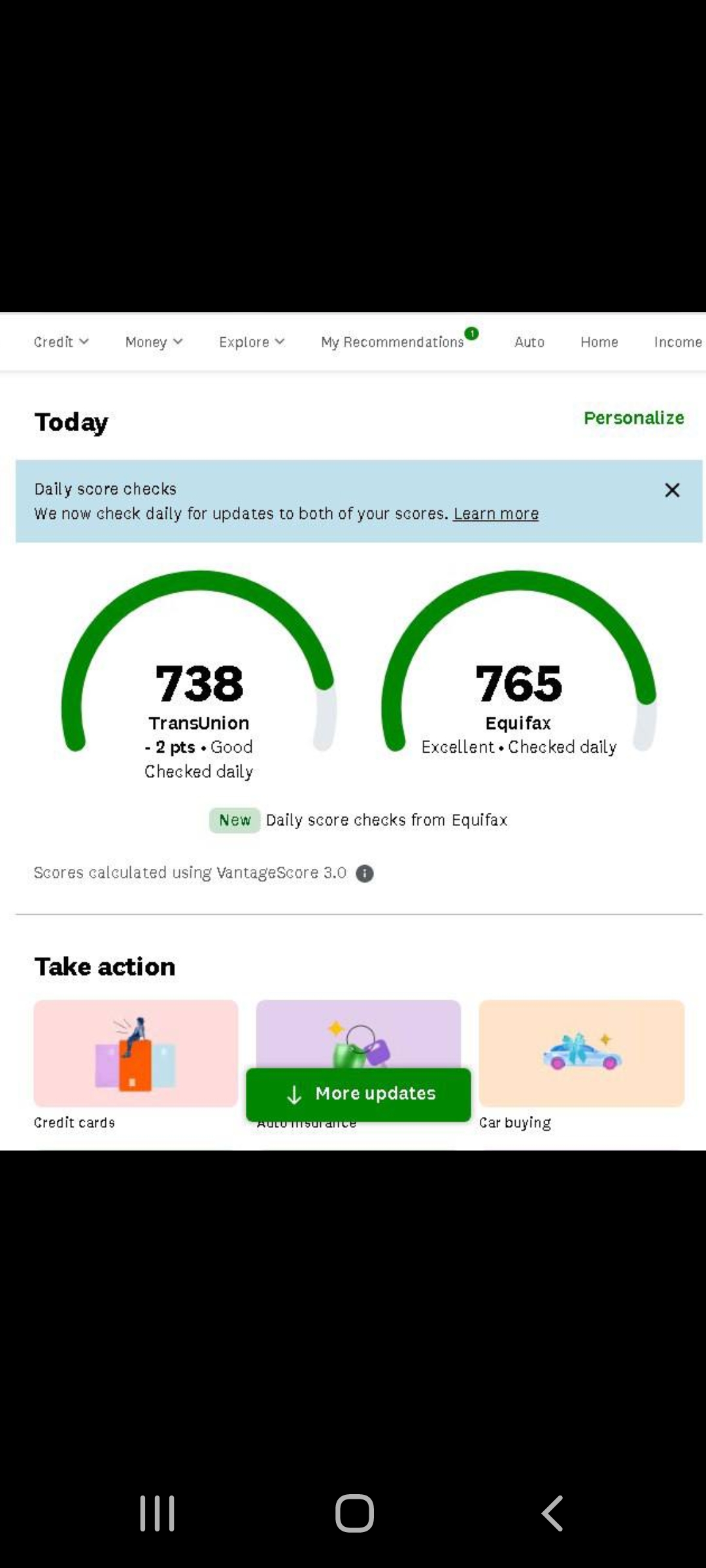Image resolution: width=706 pixels, height=1568 pixels.
Task: Open Android recent apps icon
Action: [158, 1512]
